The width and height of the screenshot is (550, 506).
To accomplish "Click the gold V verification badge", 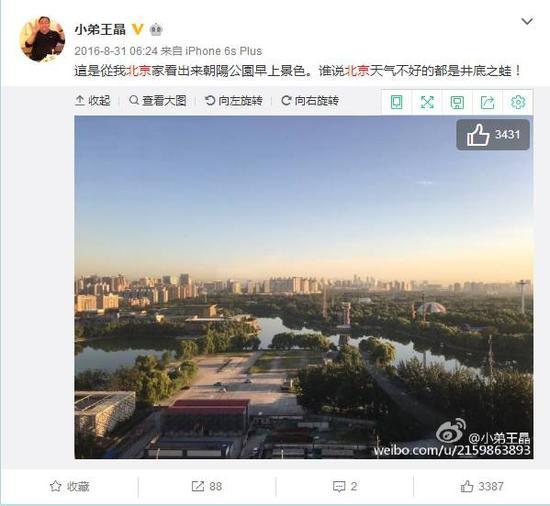I will 138,29.
